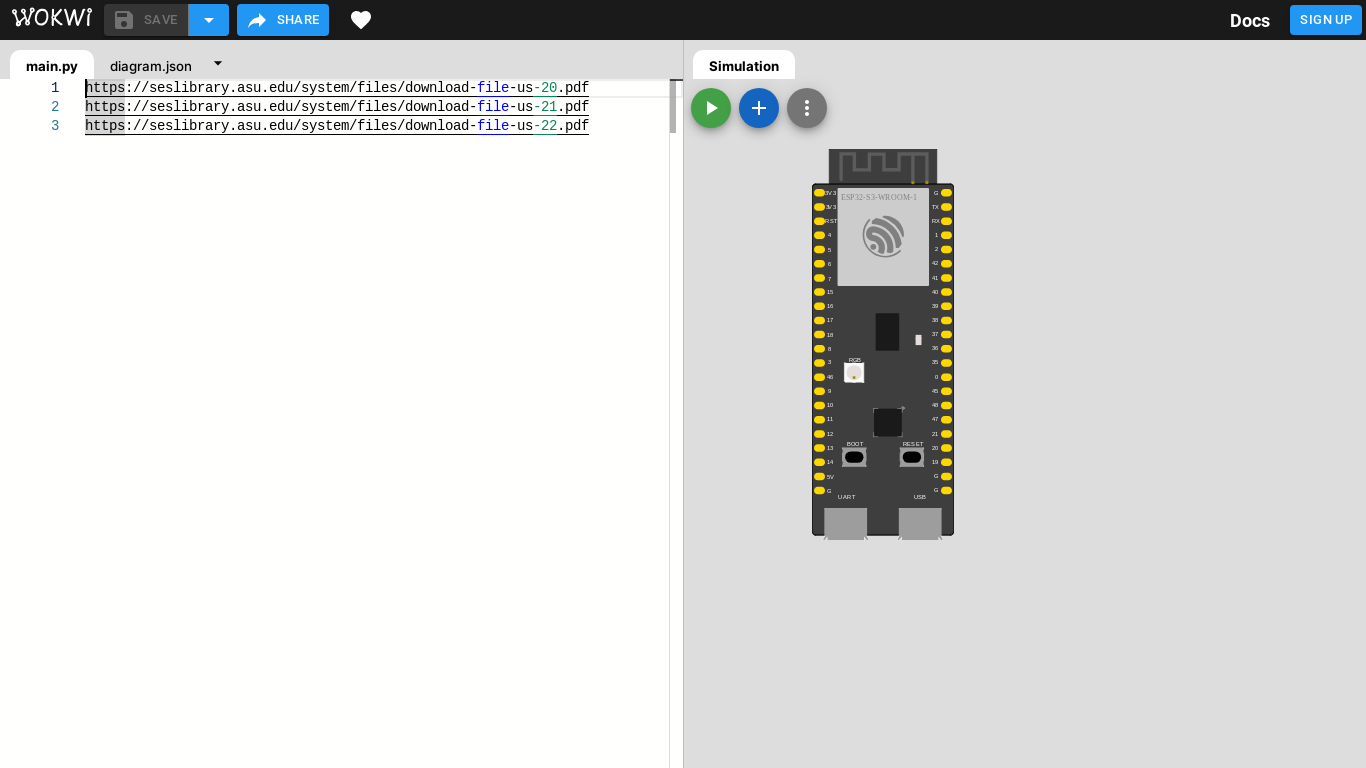
Task: Click line 1 URL ending us-20.pdf
Action: click(337, 88)
